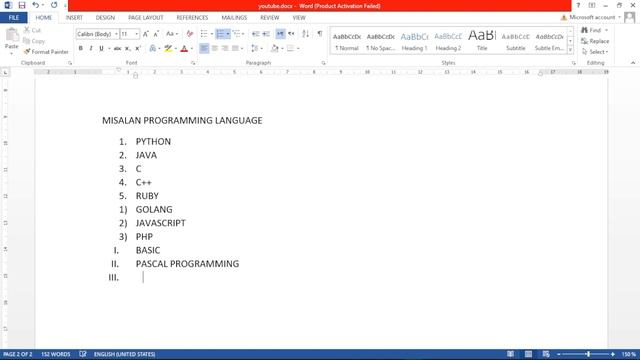Toggle show paragraph marks
Screen dimensions: 640x360
click(x=320, y=34)
